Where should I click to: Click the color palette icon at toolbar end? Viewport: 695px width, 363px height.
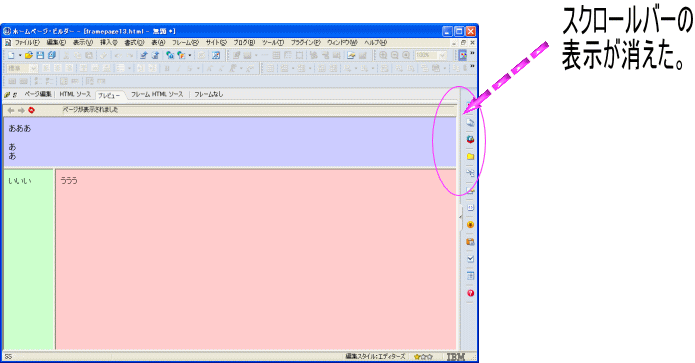(462, 55)
